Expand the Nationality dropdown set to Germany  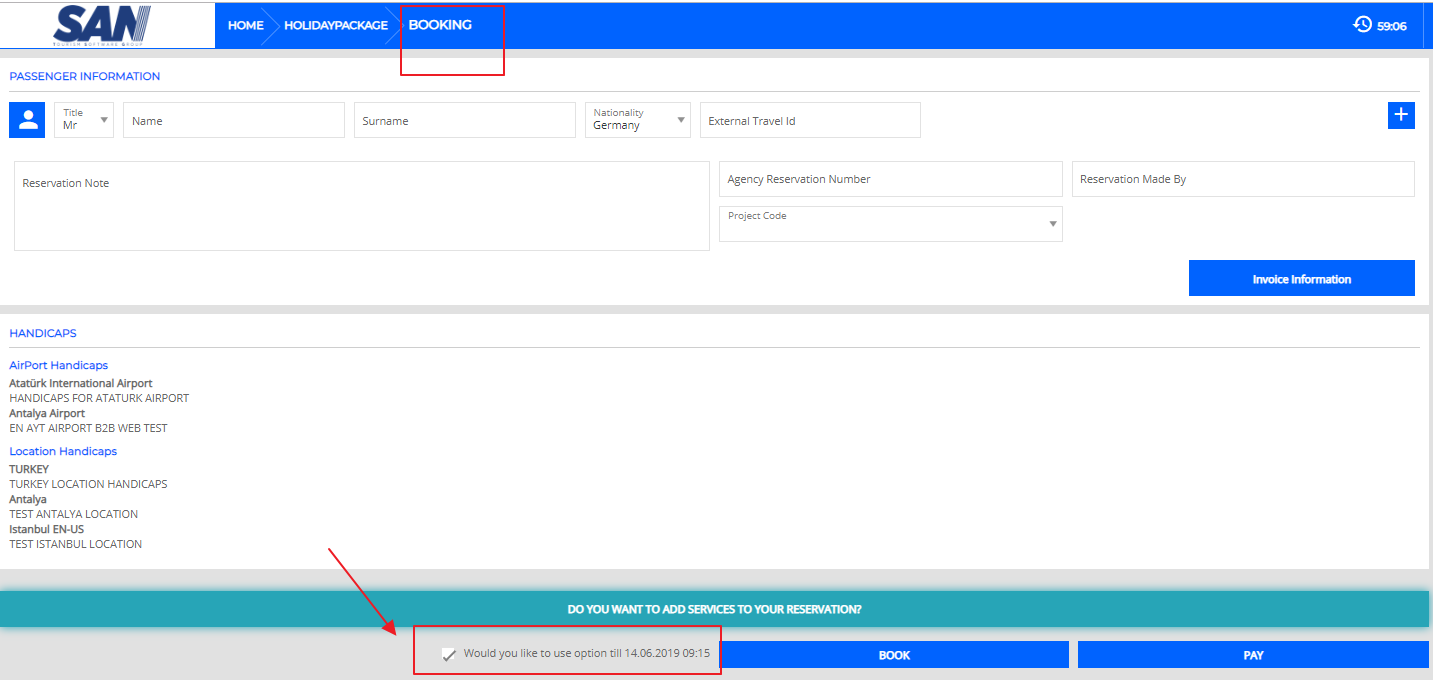(637, 120)
